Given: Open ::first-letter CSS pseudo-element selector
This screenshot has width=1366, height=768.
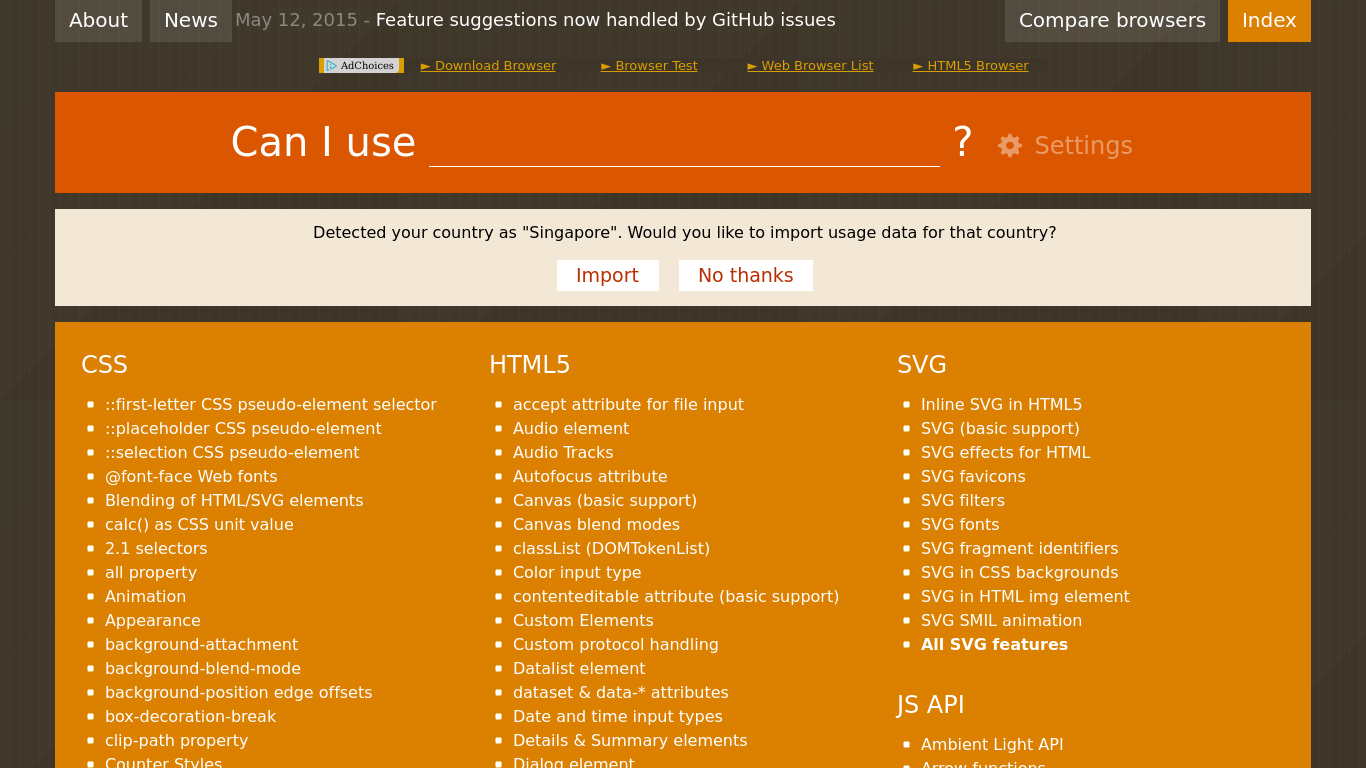Looking at the screenshot, I should coord(271,405).
